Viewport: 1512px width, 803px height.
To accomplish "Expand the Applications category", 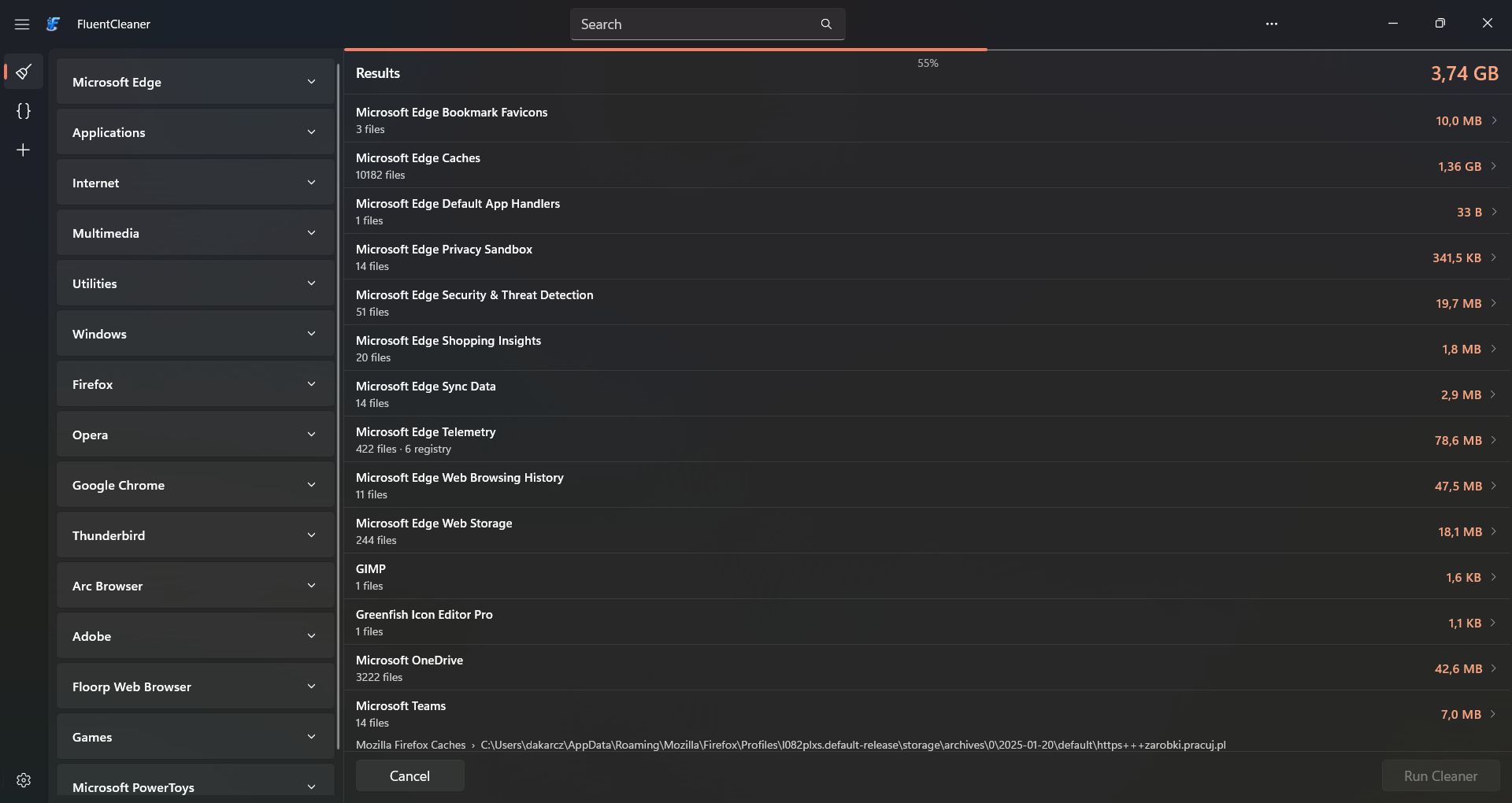I will (195, 132).
